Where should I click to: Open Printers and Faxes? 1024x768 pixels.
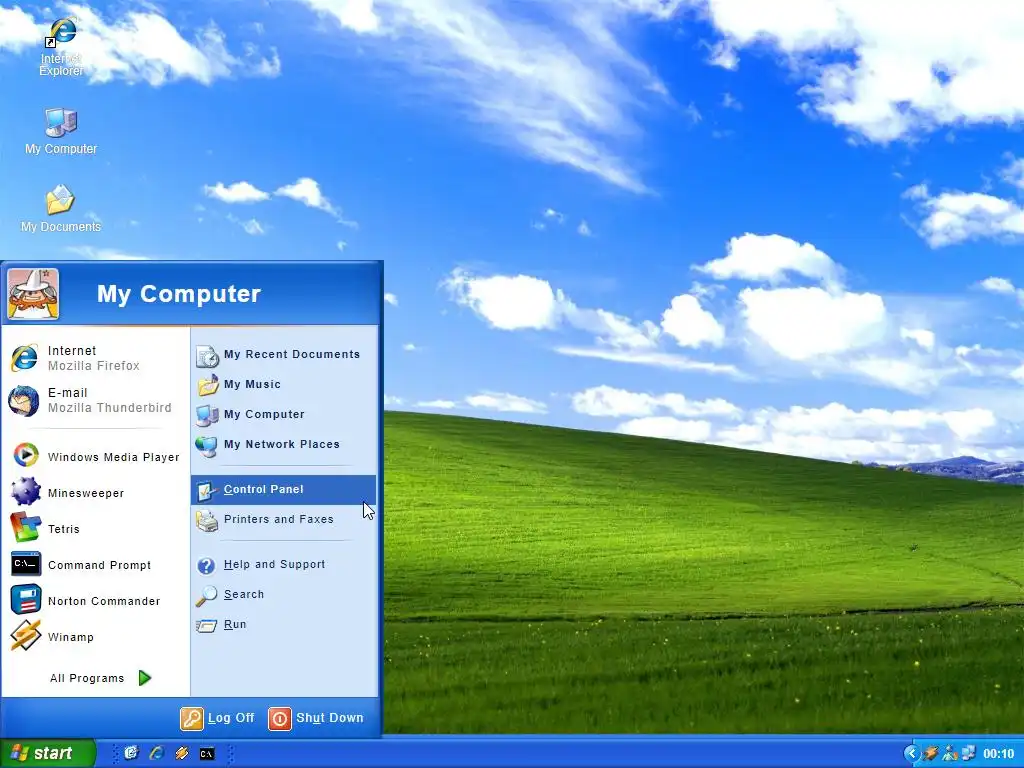[x=284, y=520]
